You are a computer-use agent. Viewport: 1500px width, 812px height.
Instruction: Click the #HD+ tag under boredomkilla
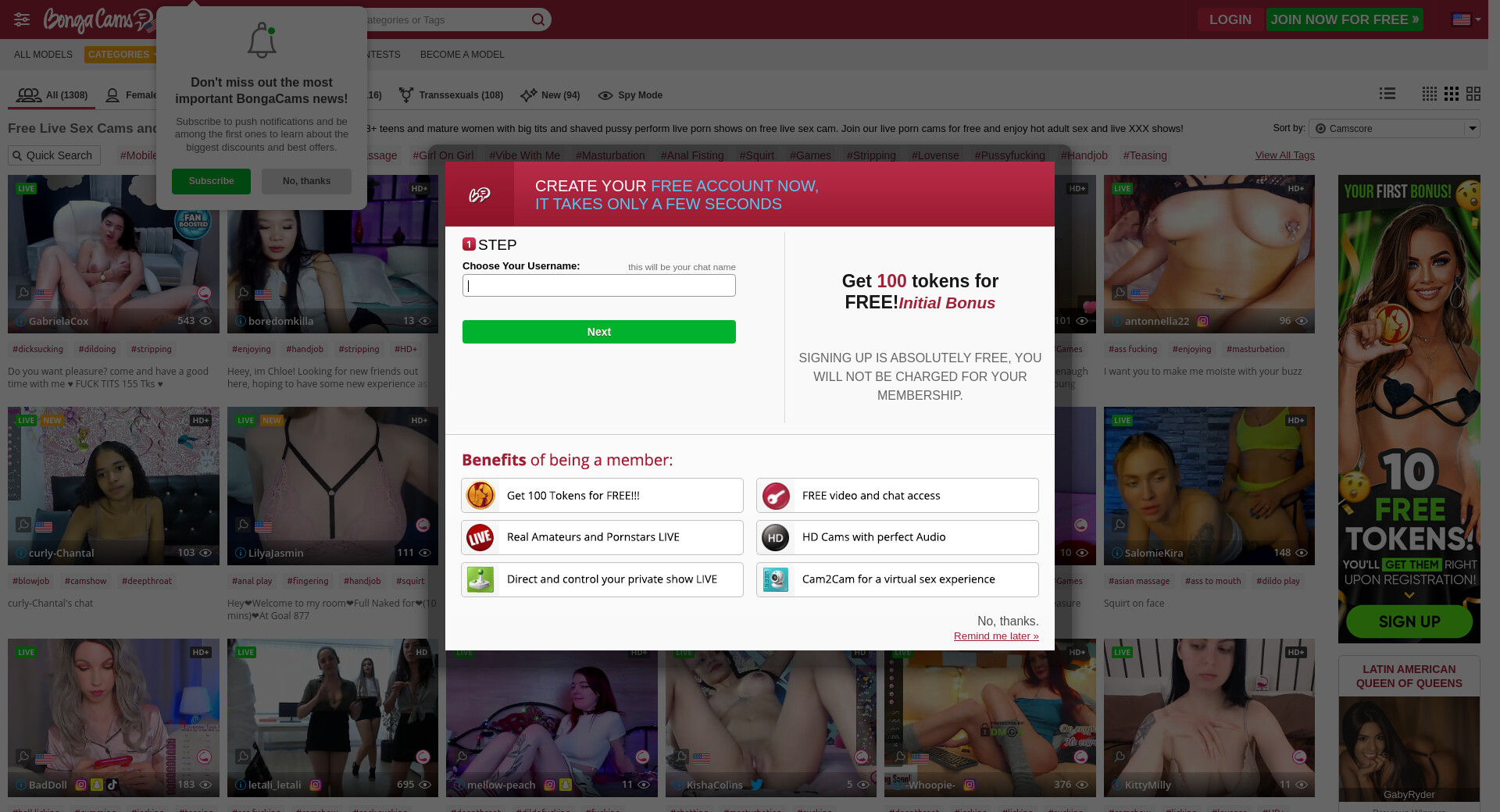point(405,349)
